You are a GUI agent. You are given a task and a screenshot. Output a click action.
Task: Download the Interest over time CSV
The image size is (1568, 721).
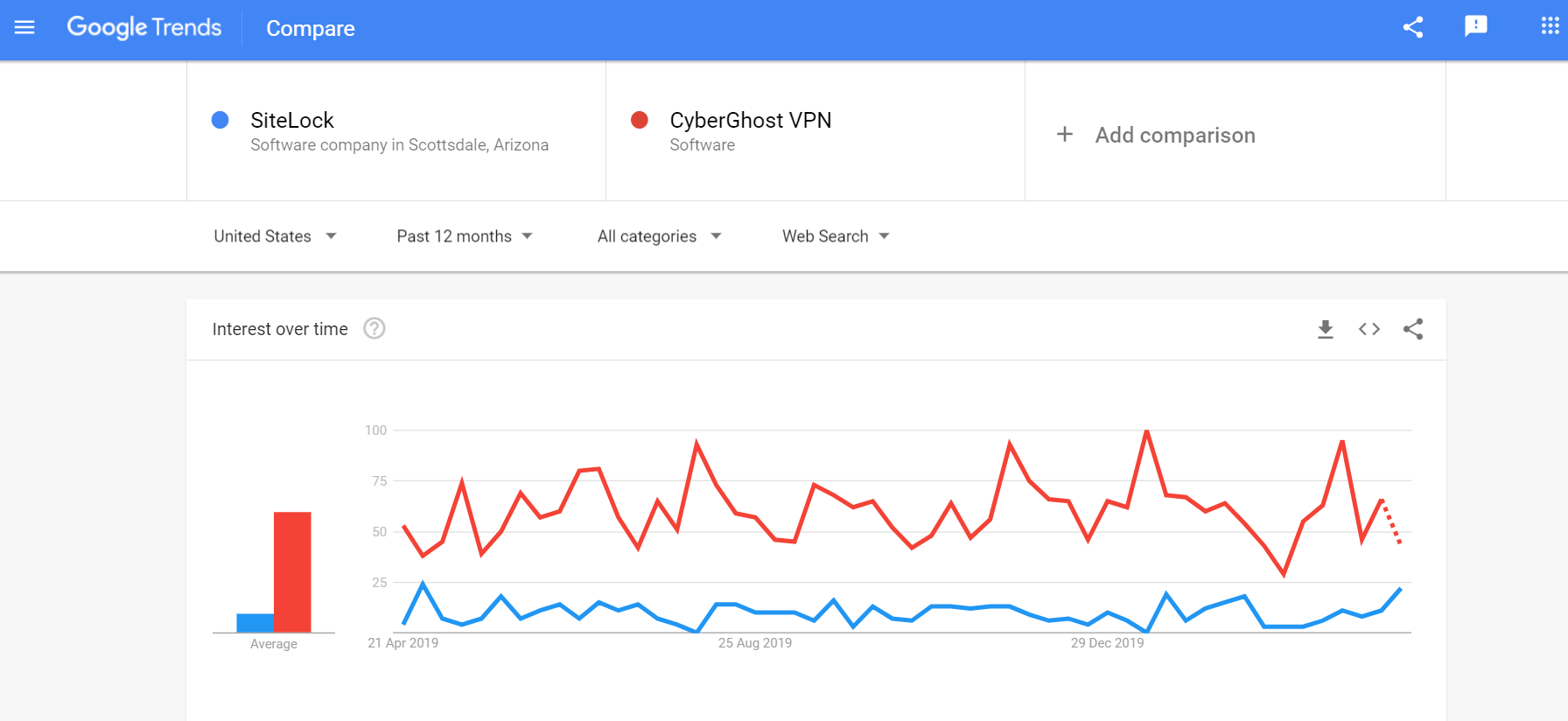tap(1326, 329)
